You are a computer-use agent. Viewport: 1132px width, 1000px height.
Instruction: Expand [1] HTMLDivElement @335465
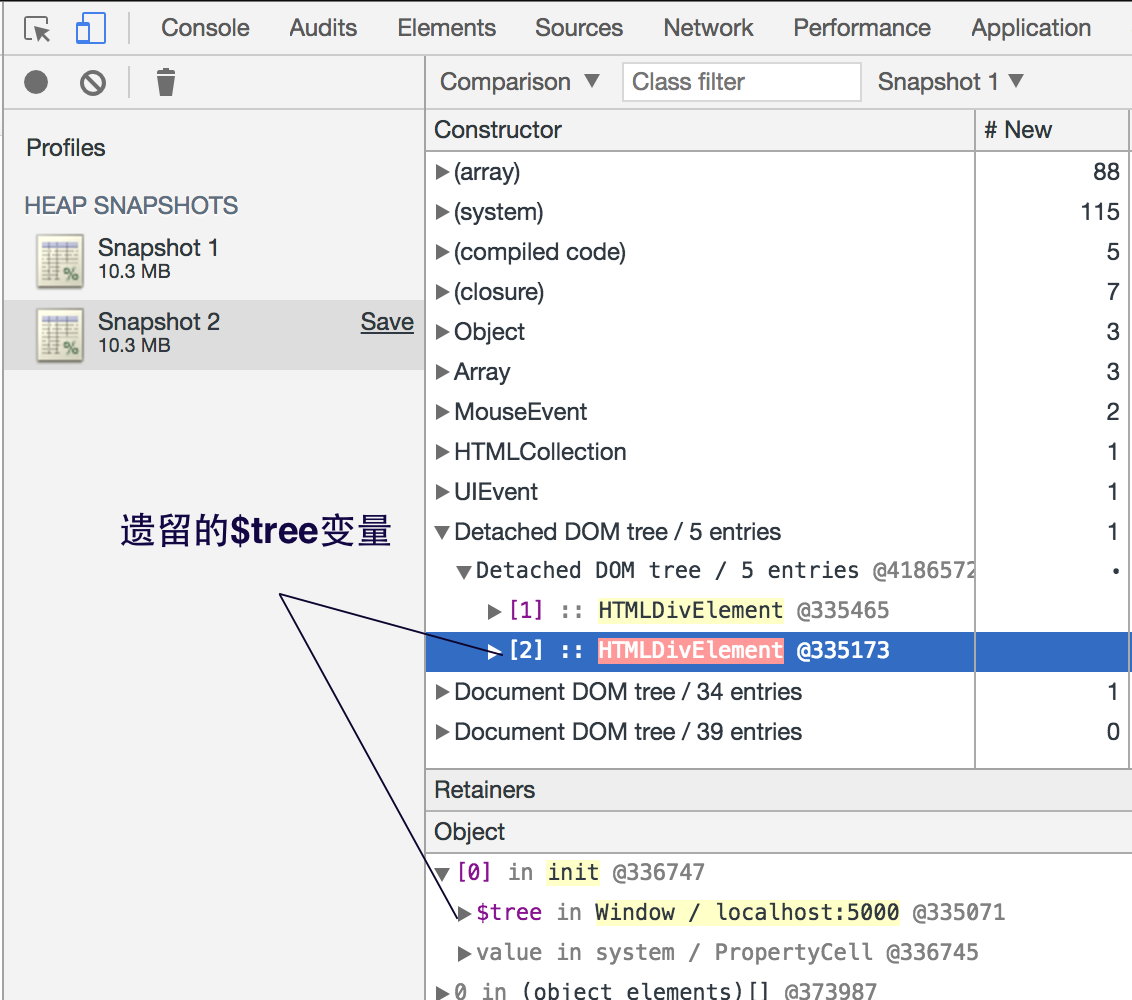coord(494,612)
